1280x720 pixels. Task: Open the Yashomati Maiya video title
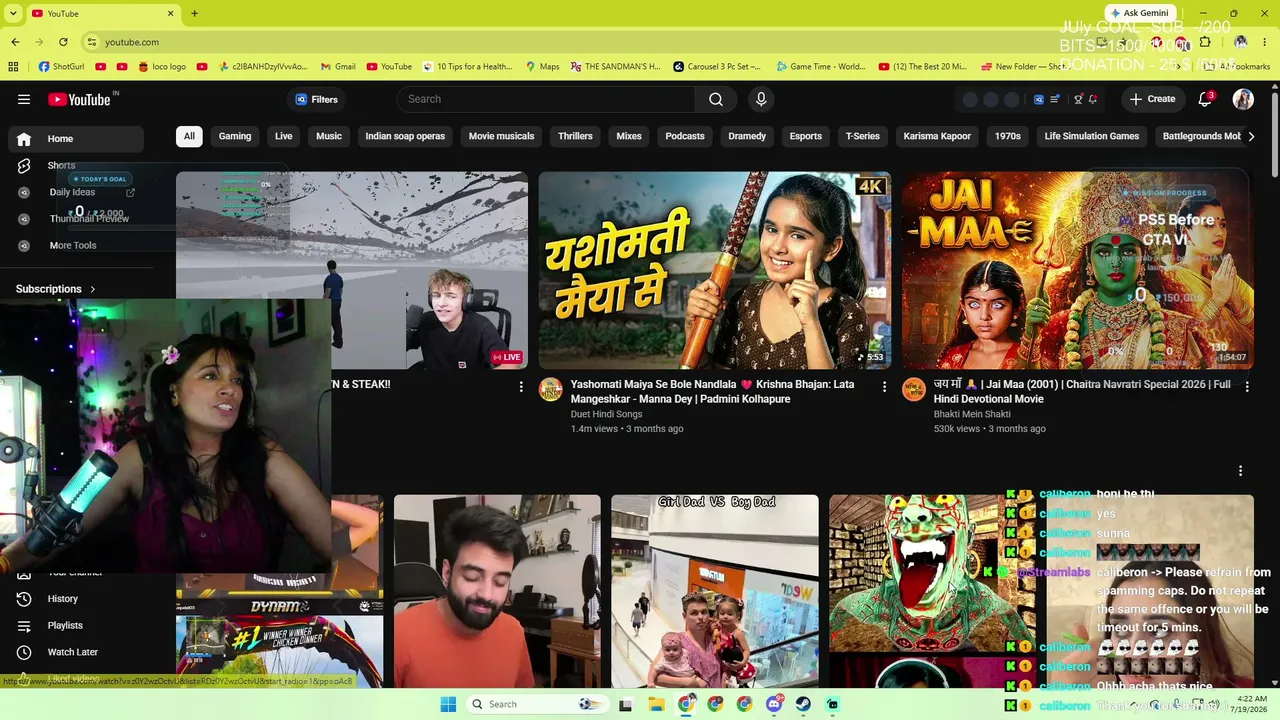coord(712,391)
